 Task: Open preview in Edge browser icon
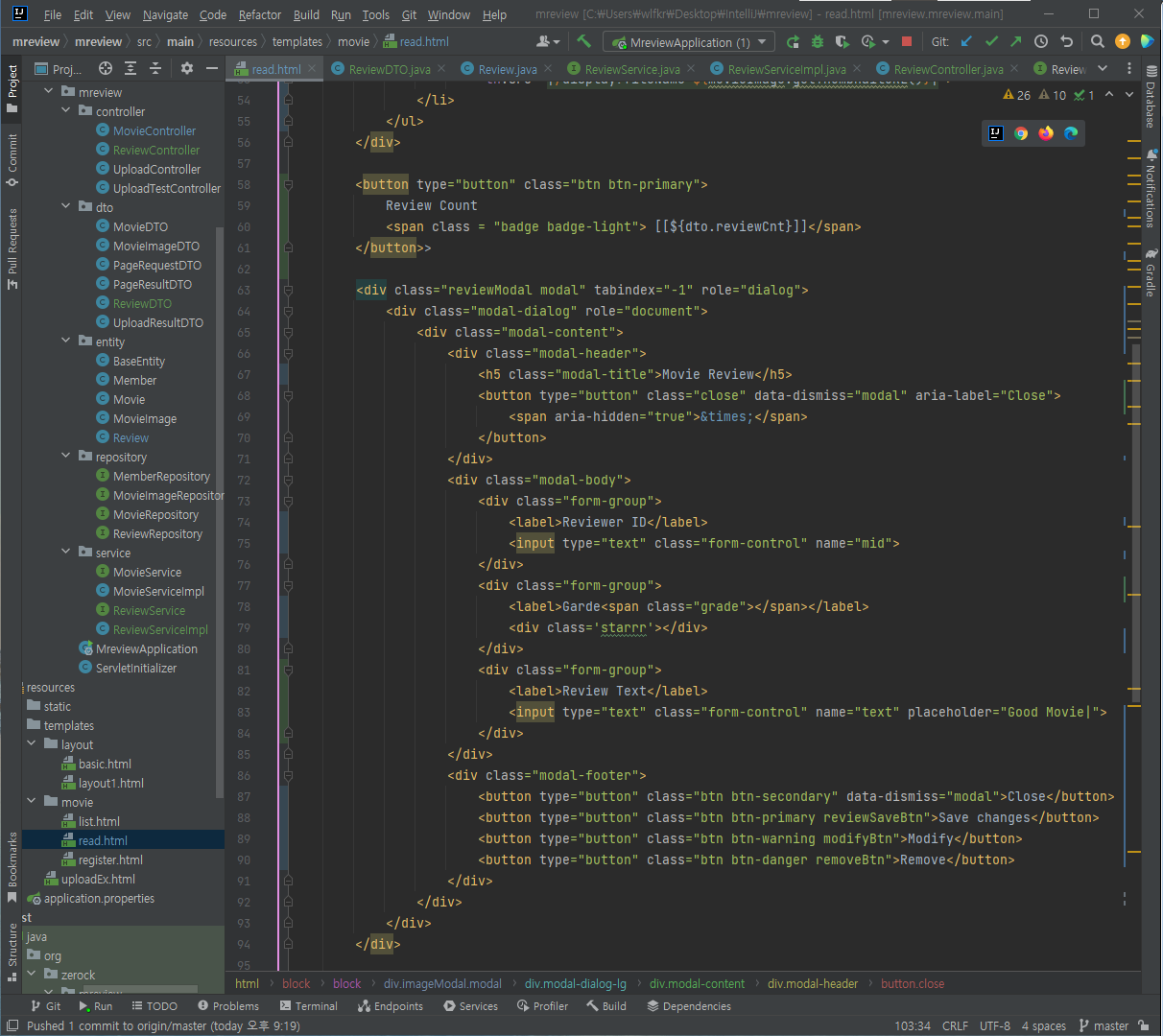coord(1071,133)
